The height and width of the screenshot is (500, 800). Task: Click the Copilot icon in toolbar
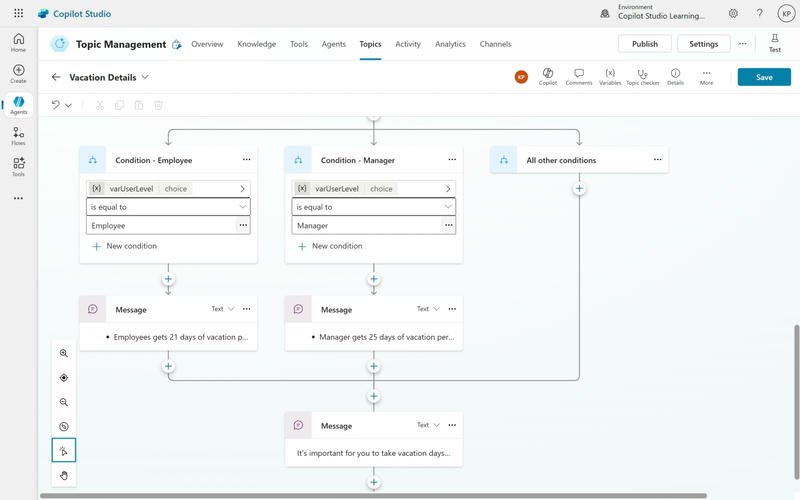point(548,77)
